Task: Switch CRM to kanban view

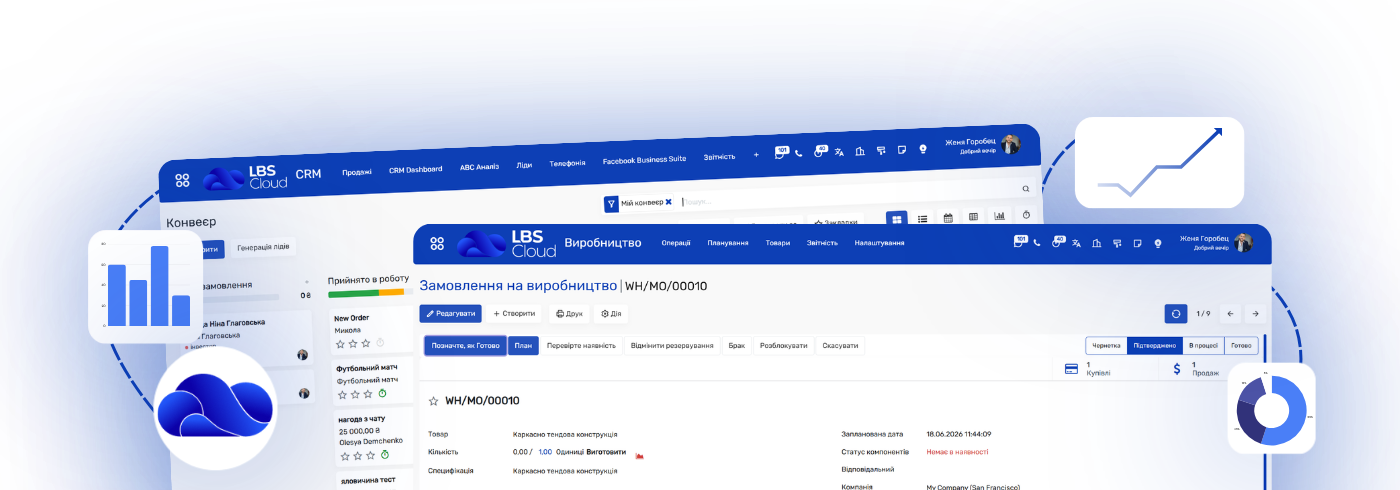Action: coord(897,218)
